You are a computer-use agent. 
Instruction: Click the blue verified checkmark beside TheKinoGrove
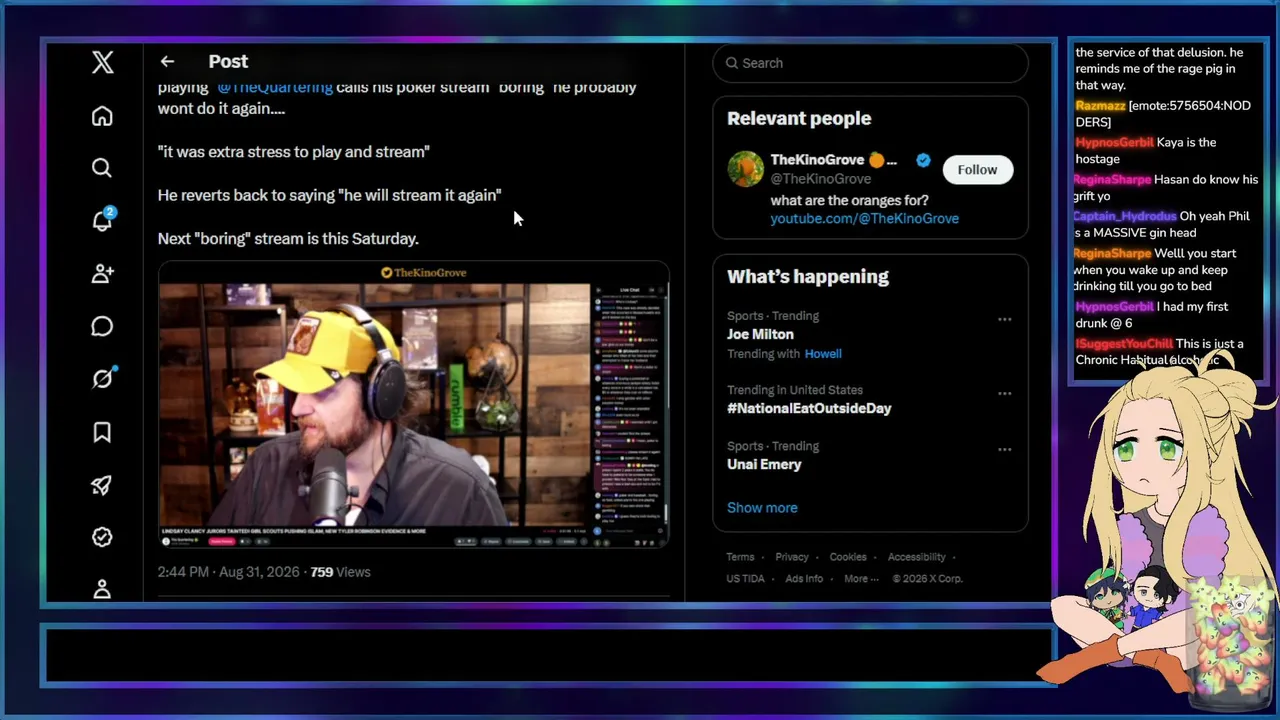[923, 160]
